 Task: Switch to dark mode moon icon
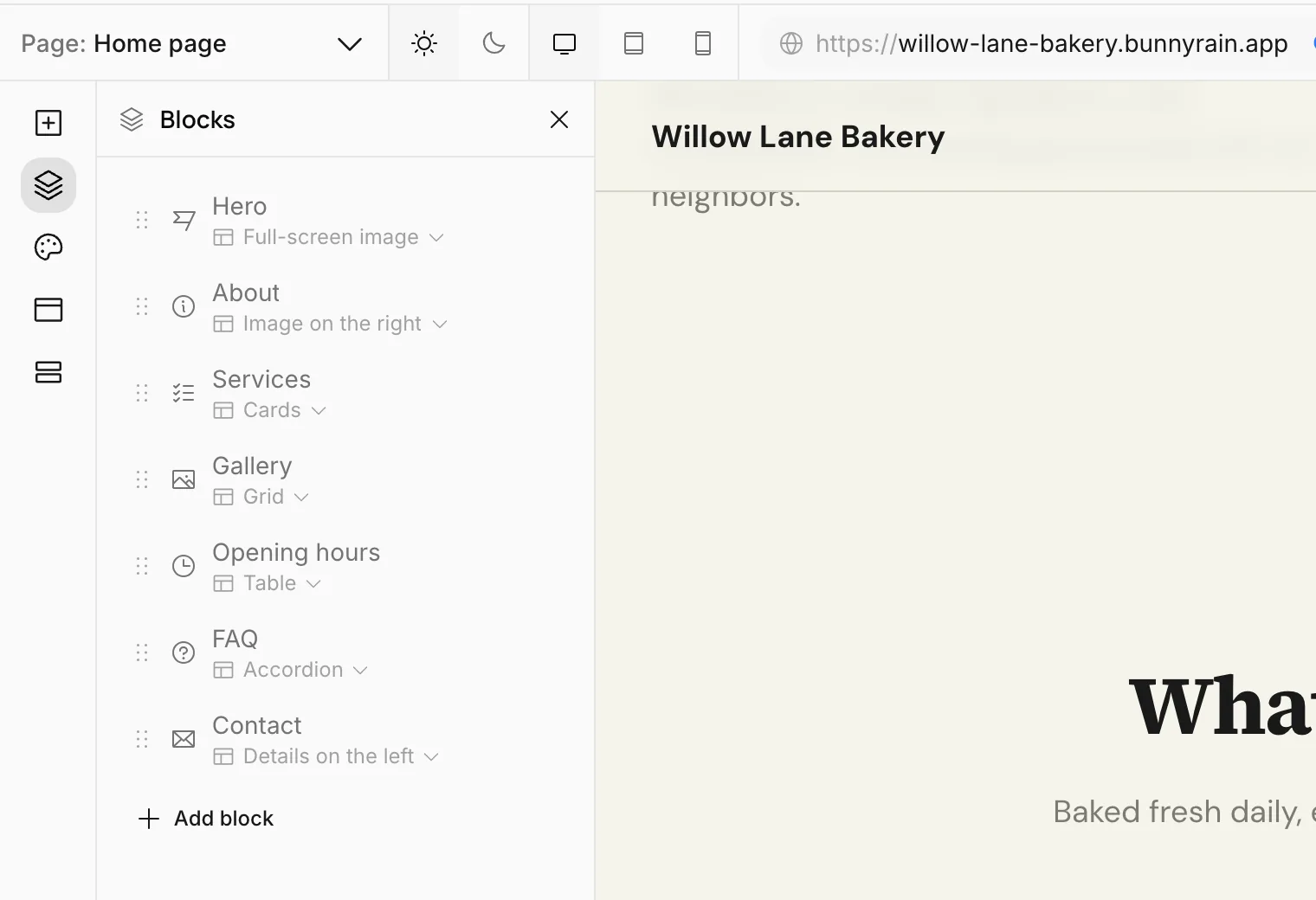(x=493, y=43)
